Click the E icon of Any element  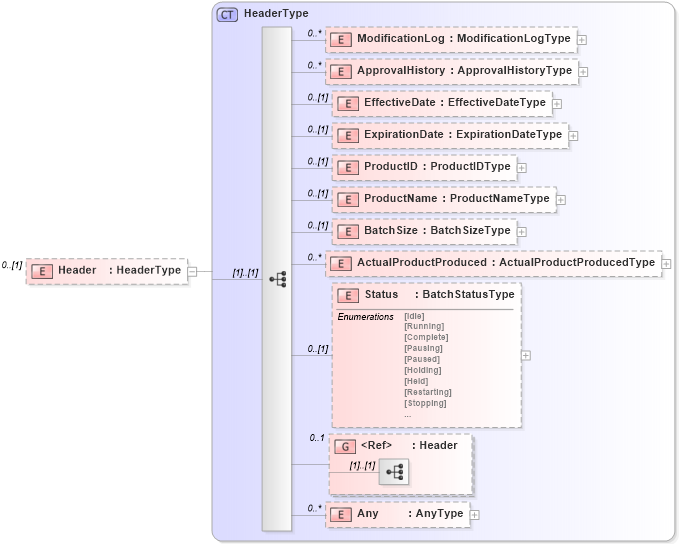[x=341, y=515]
